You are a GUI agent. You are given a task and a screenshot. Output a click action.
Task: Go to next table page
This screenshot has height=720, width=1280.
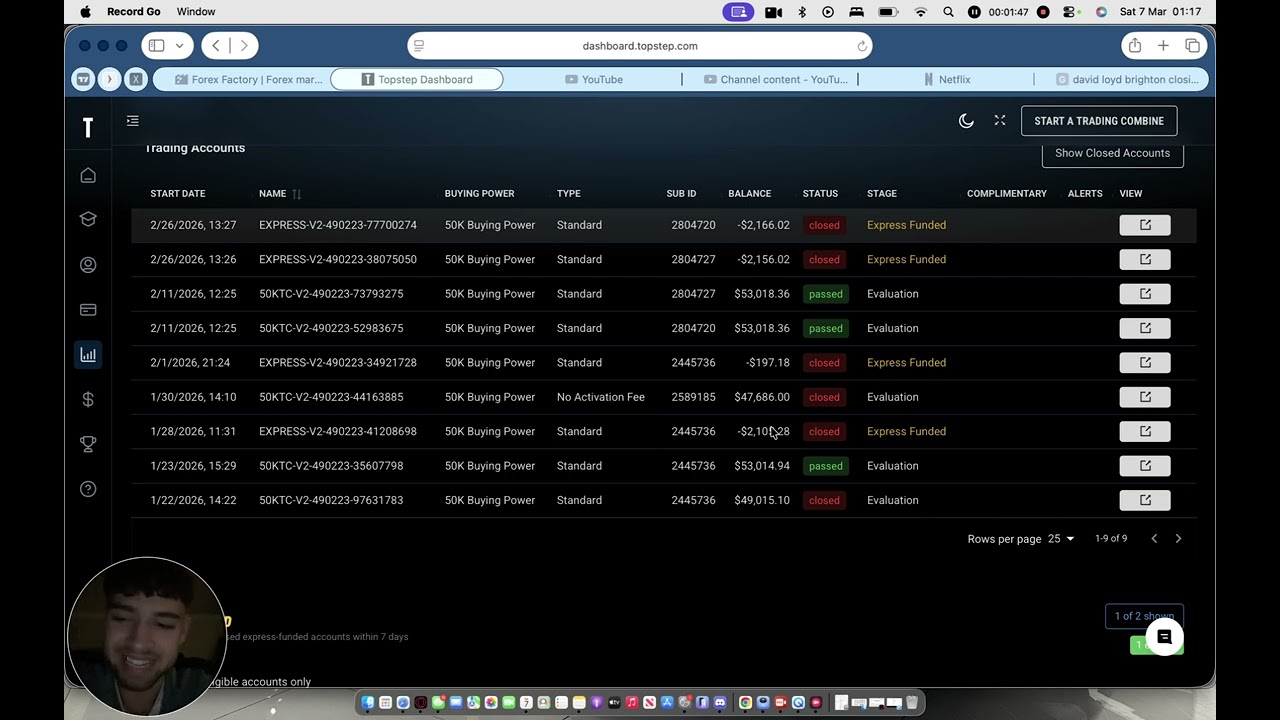click(x=1178, y=539)
